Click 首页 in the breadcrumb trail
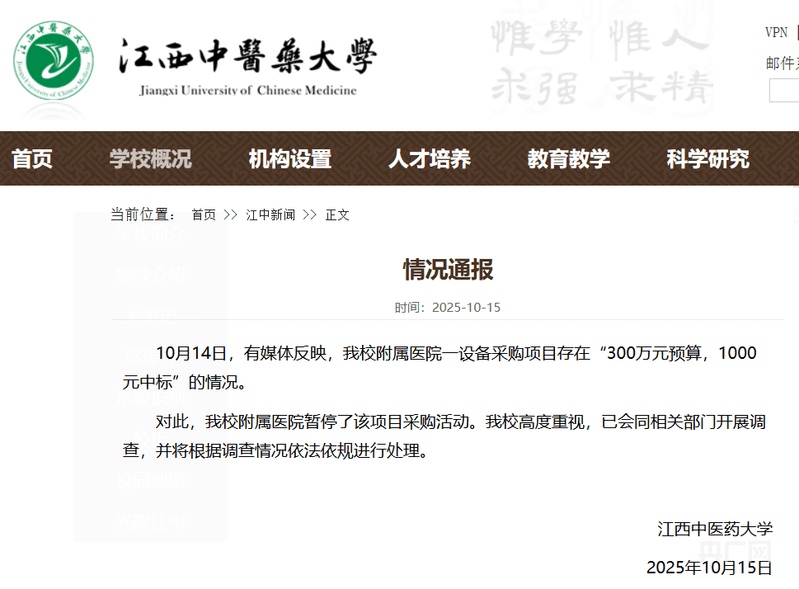Screen dimensions: 799x589 [x=203, y=215]
